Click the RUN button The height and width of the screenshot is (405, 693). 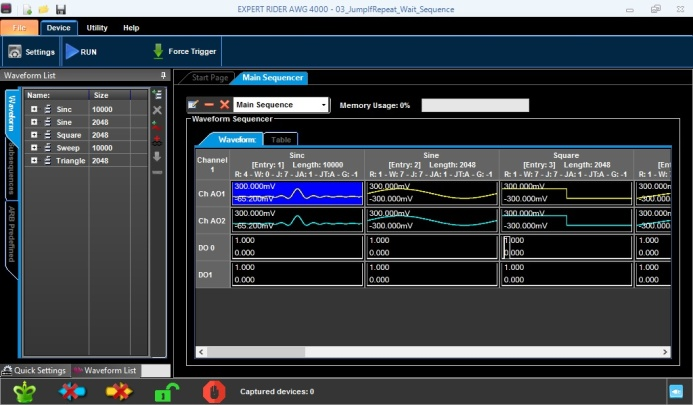(81, 51)
